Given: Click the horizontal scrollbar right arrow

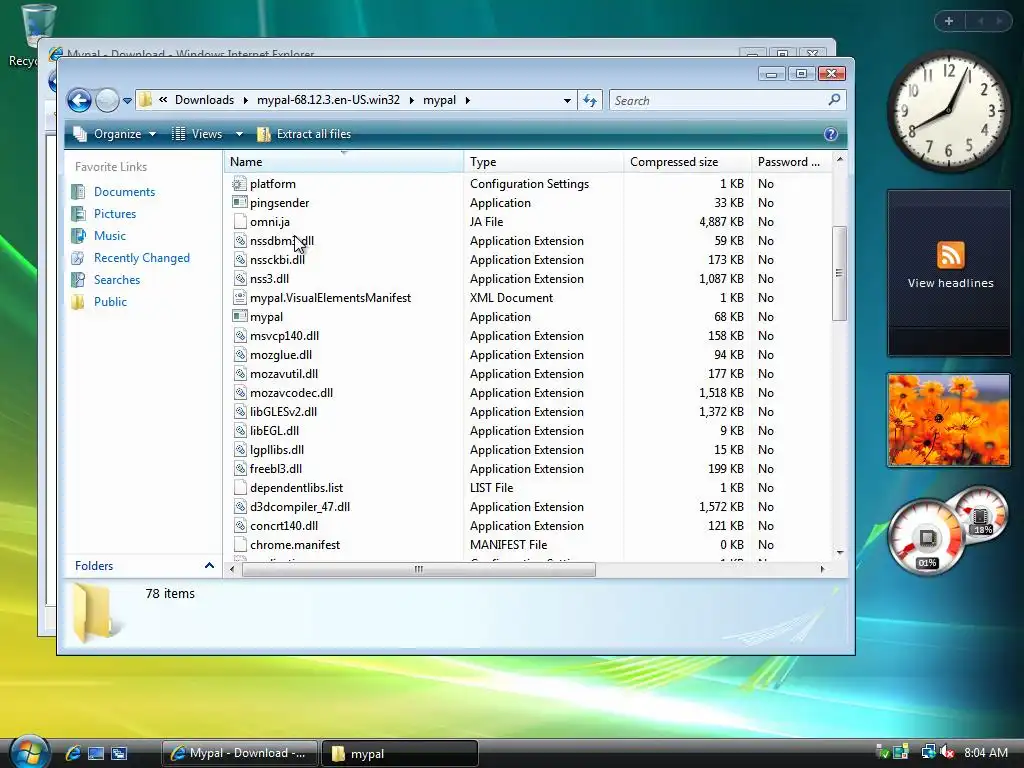Looking at the screenshot, I should coord(822,569).
